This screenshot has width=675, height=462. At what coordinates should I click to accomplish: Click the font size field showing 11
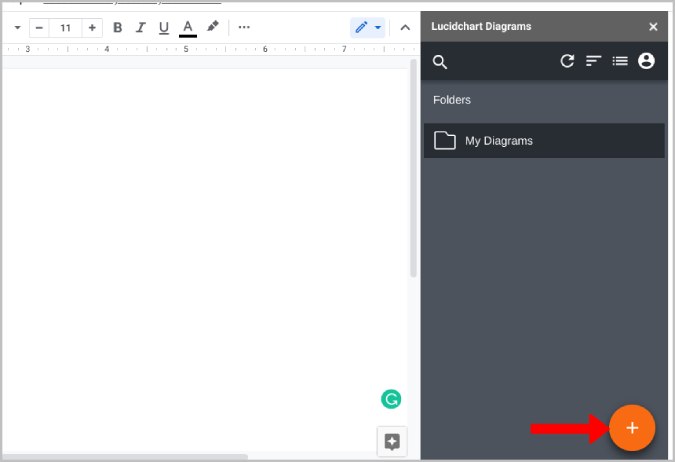click(x=66, y=27)
